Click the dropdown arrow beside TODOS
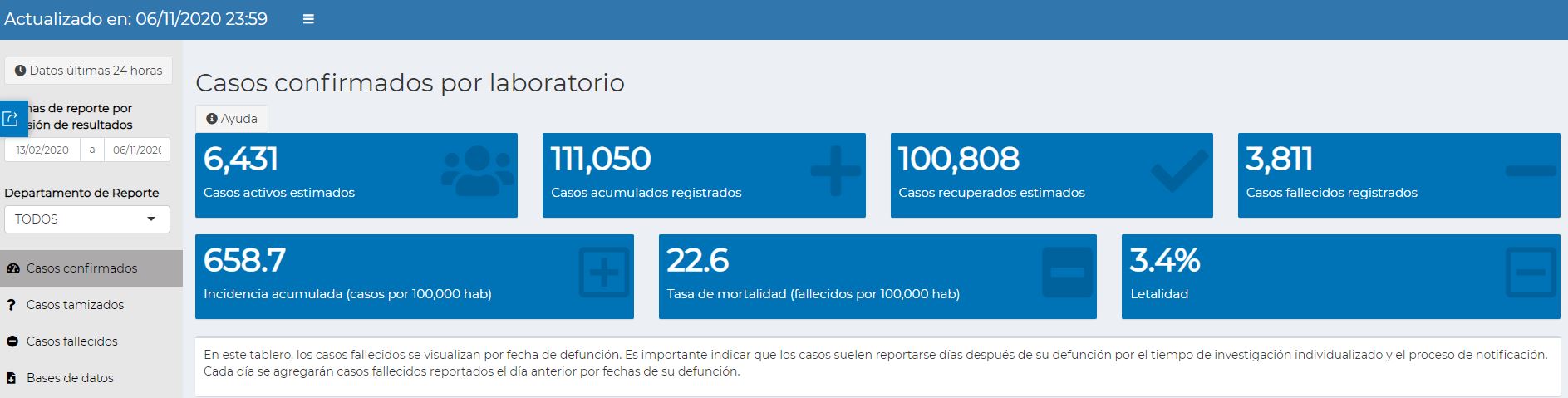The width and height of the screenshot is (1568, 398). pos(151,219)
